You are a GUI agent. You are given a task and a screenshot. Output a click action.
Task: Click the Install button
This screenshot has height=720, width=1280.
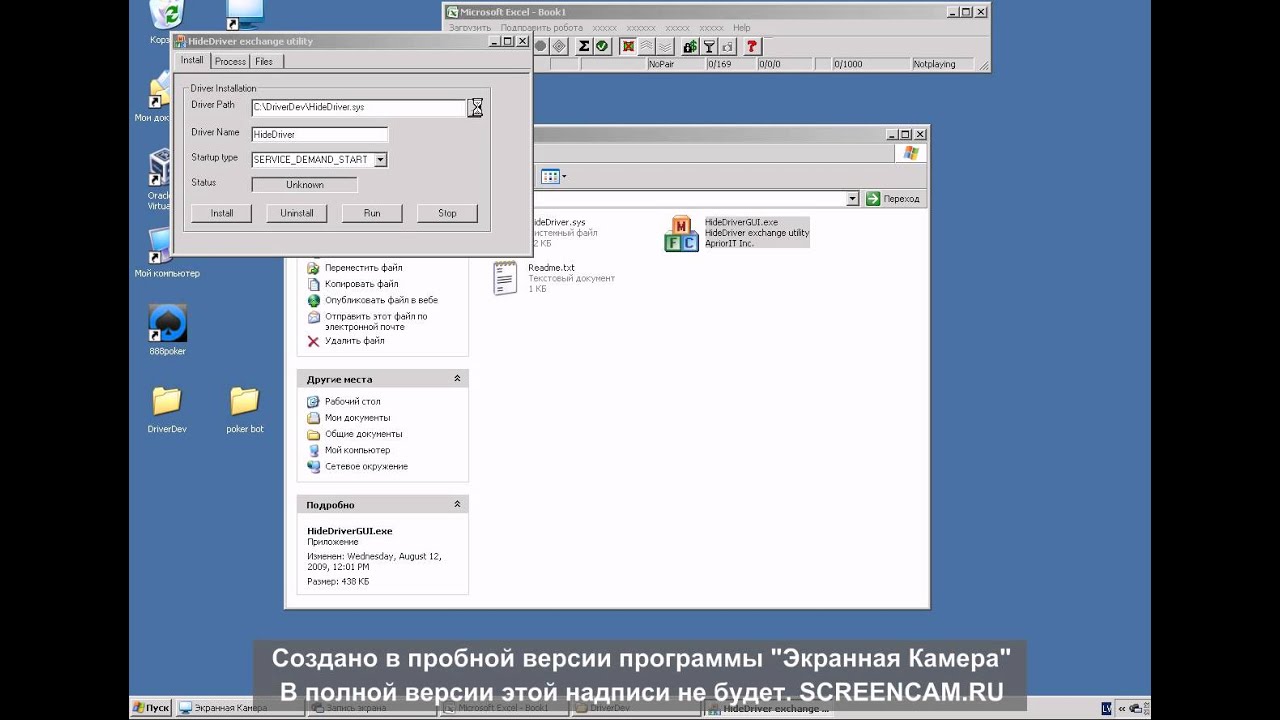222,213
